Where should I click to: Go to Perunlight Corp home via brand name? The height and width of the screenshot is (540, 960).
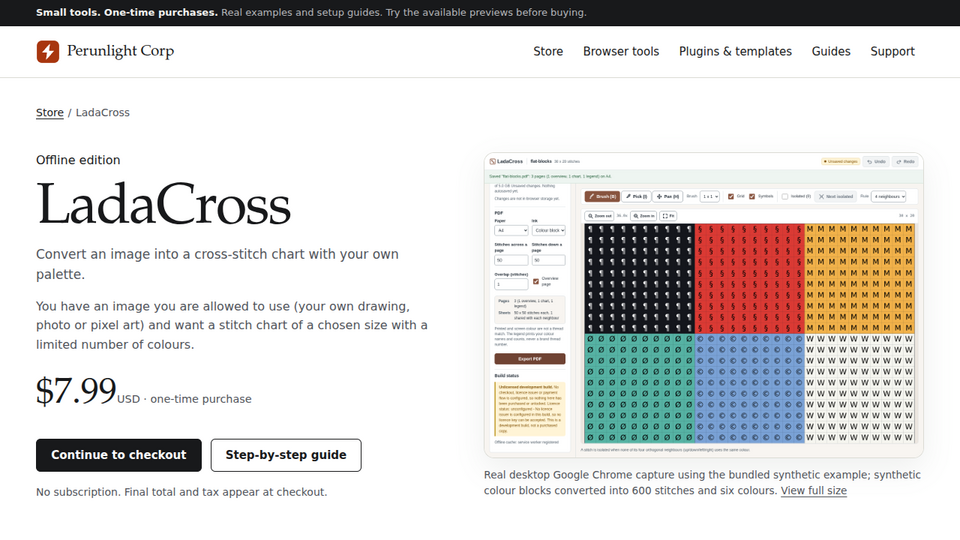click(x=120, y=51)
